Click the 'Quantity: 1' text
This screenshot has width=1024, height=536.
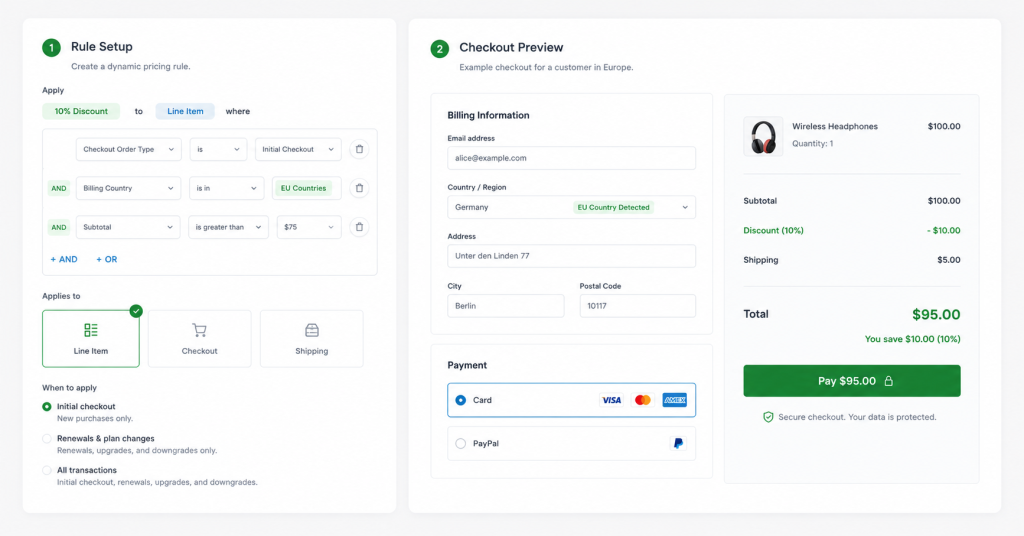(x=812, y=144)
